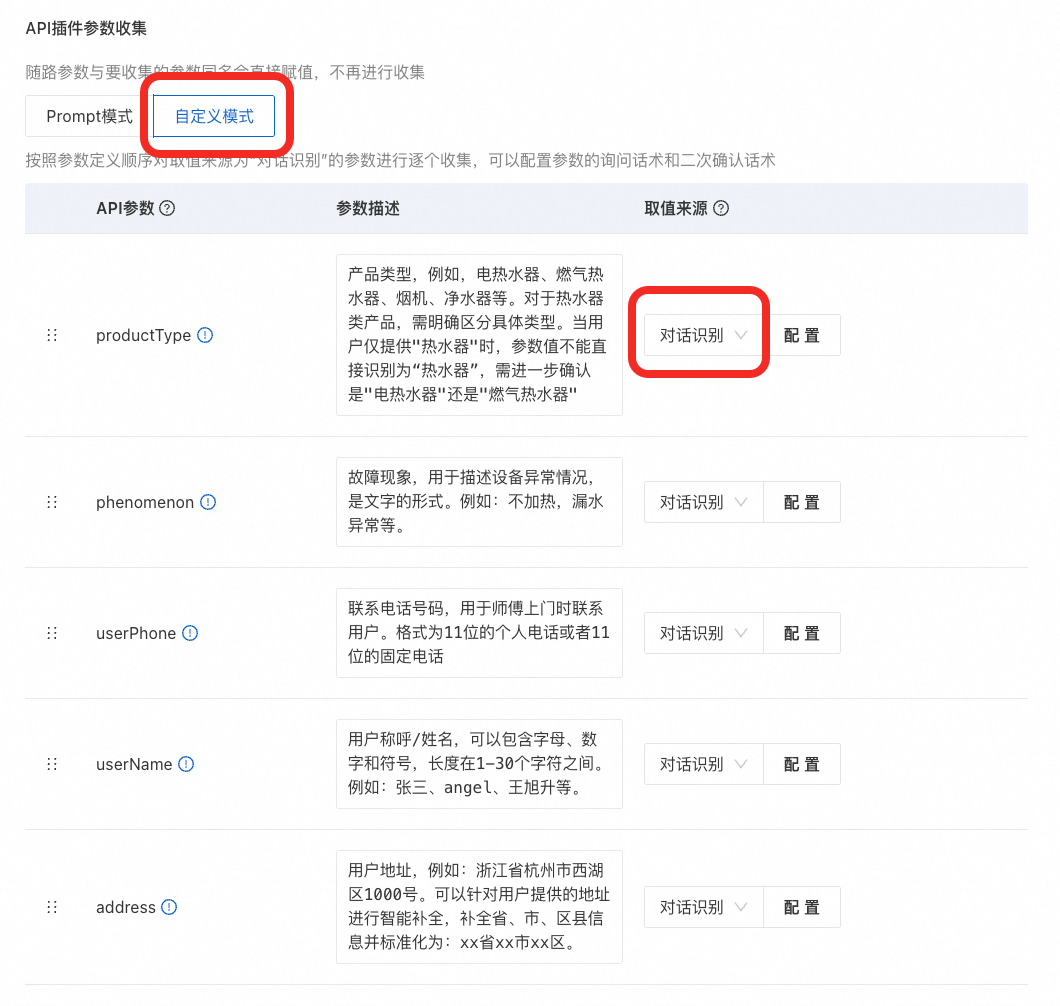Click the userPhone parameter name
This screenshot has height=1006, width=1060.
point(136,633)
